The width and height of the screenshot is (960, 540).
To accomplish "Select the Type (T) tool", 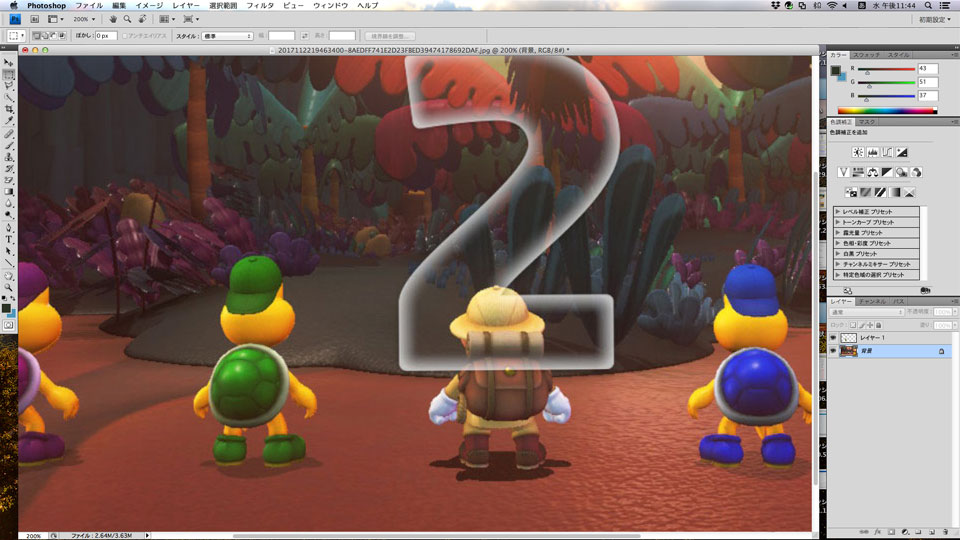I will 9,239.
